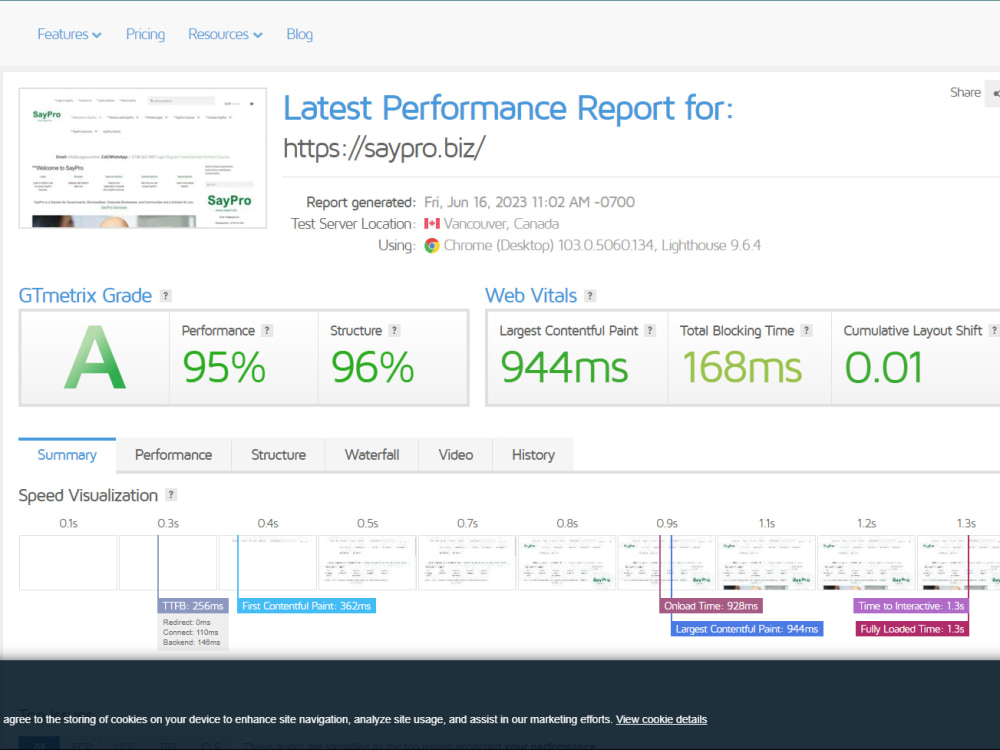Click the 95% Performance score
Viewport: 1000px width, 750px height.
pyautogui.click(x=224, y=368)
